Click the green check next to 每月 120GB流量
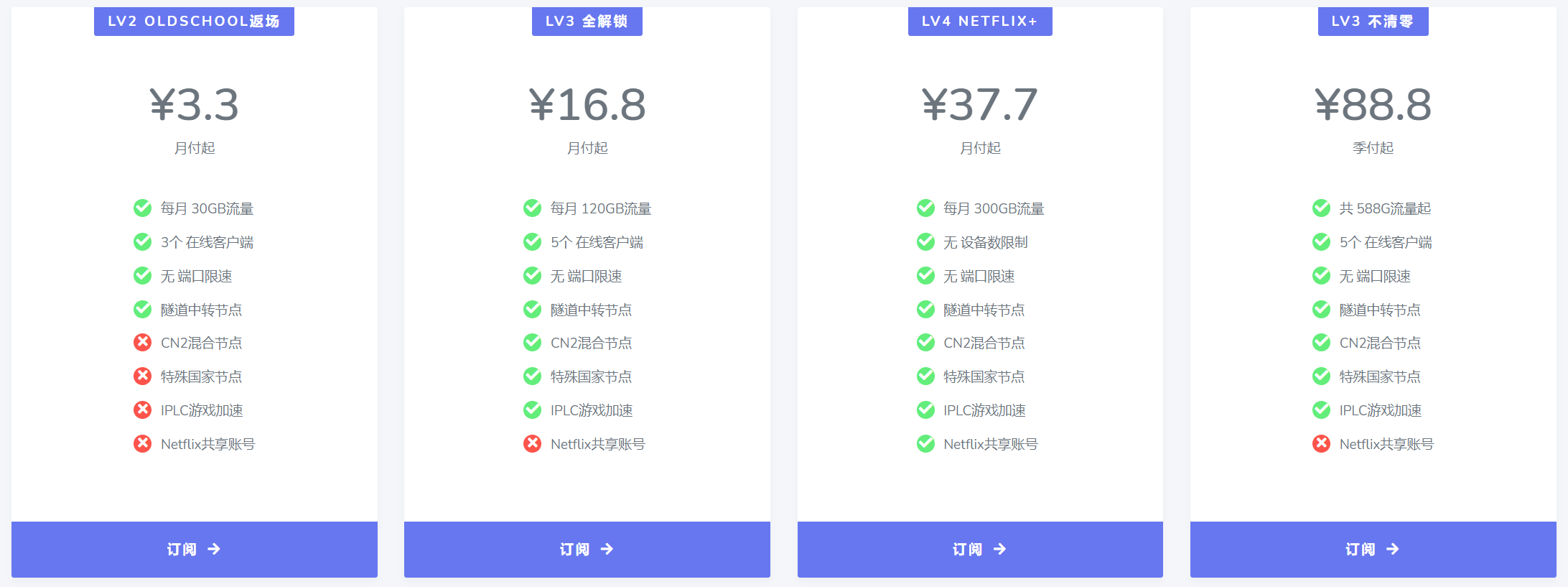 (532, 208)
